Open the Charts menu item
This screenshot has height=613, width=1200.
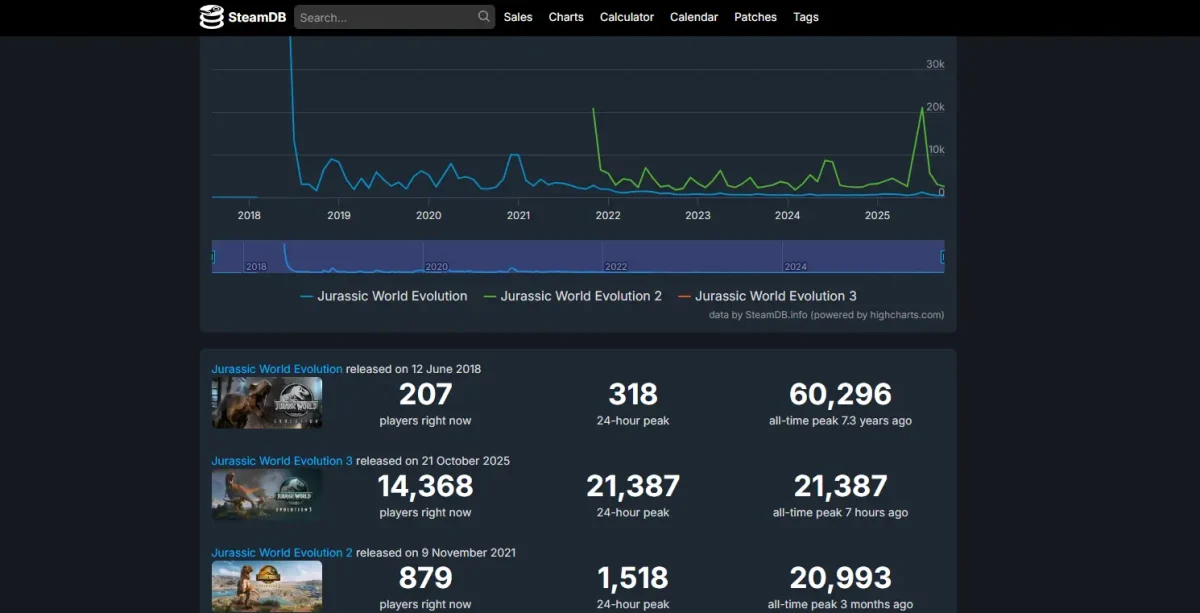pos(566,17)
